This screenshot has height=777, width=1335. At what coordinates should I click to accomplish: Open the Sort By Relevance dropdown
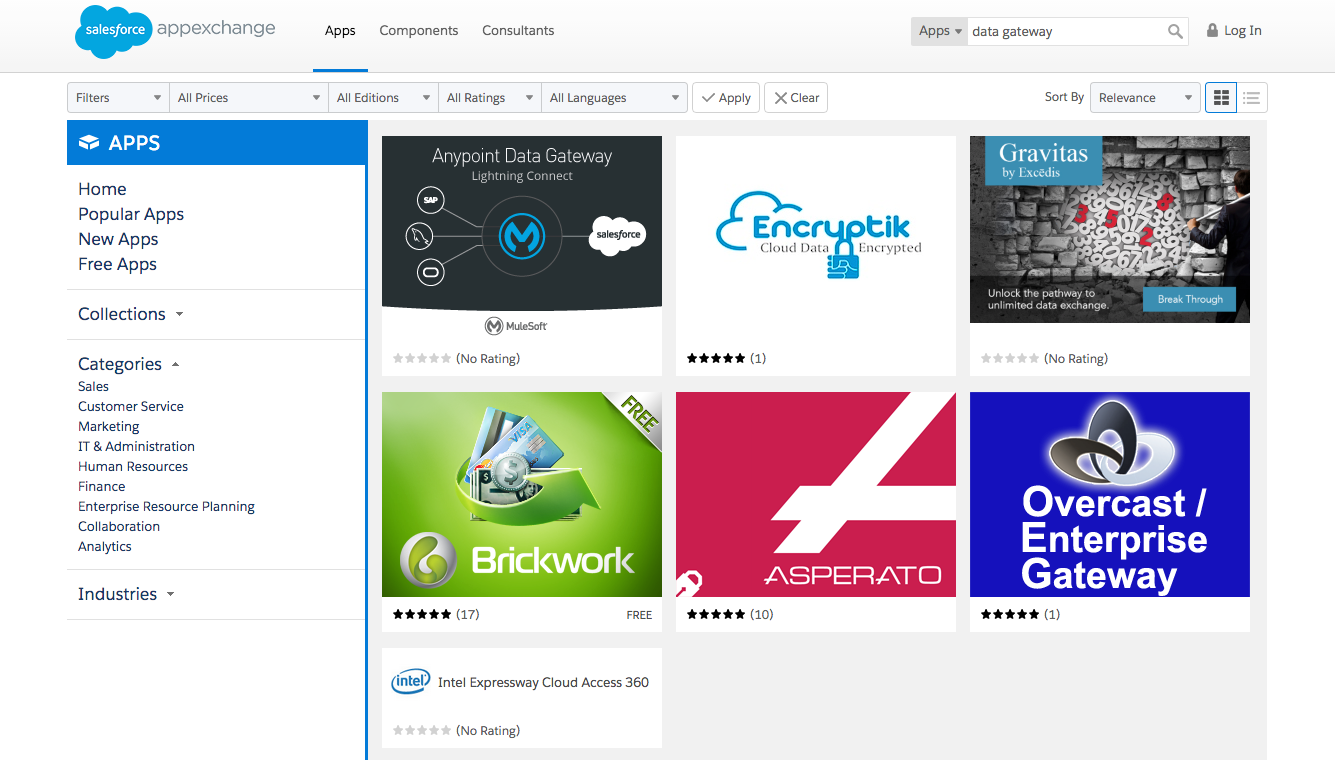click(x=1145, y=97)
